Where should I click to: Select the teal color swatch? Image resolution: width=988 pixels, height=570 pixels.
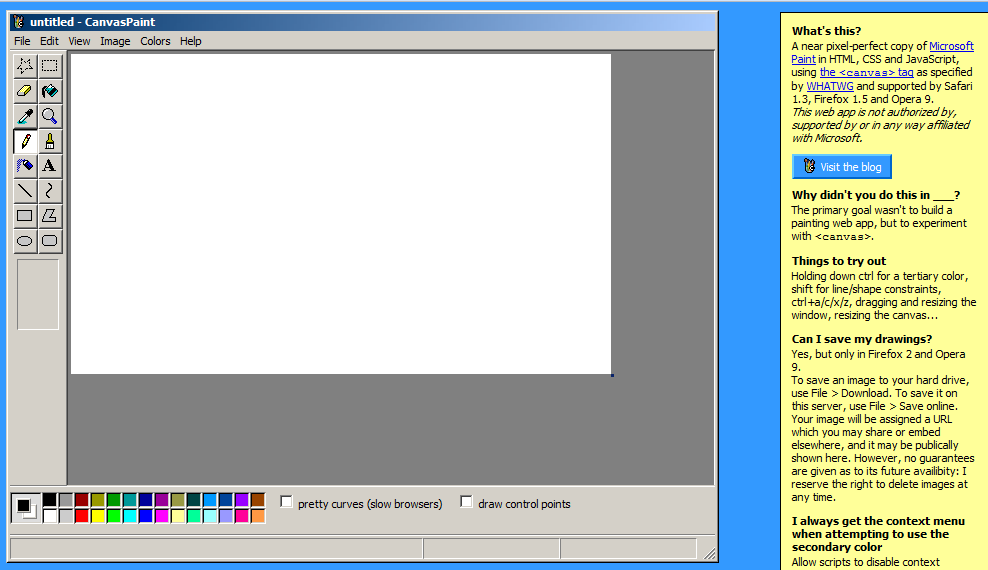click(x=130, y=500)
